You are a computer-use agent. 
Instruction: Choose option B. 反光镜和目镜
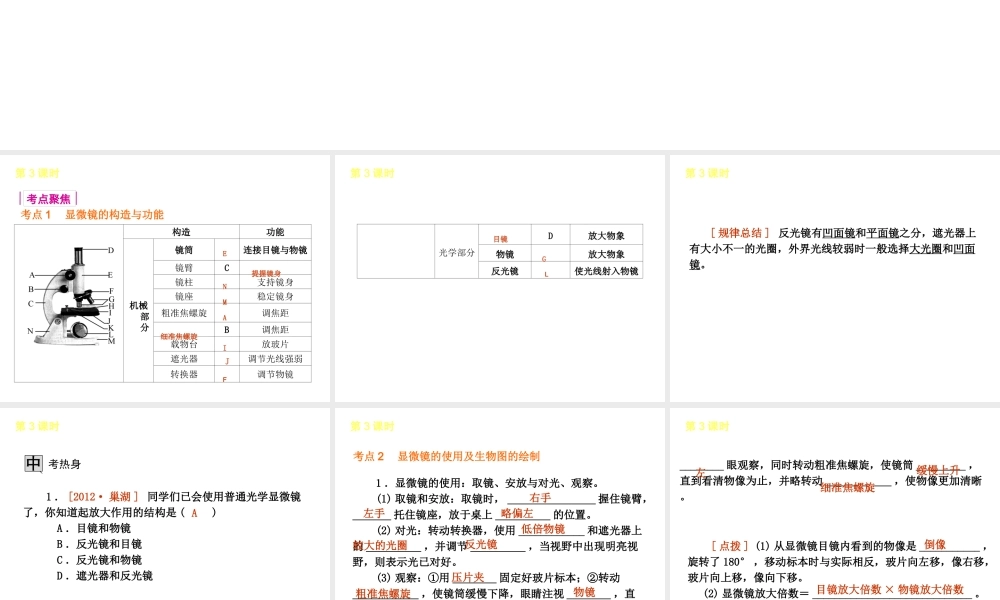pos(99,544)
